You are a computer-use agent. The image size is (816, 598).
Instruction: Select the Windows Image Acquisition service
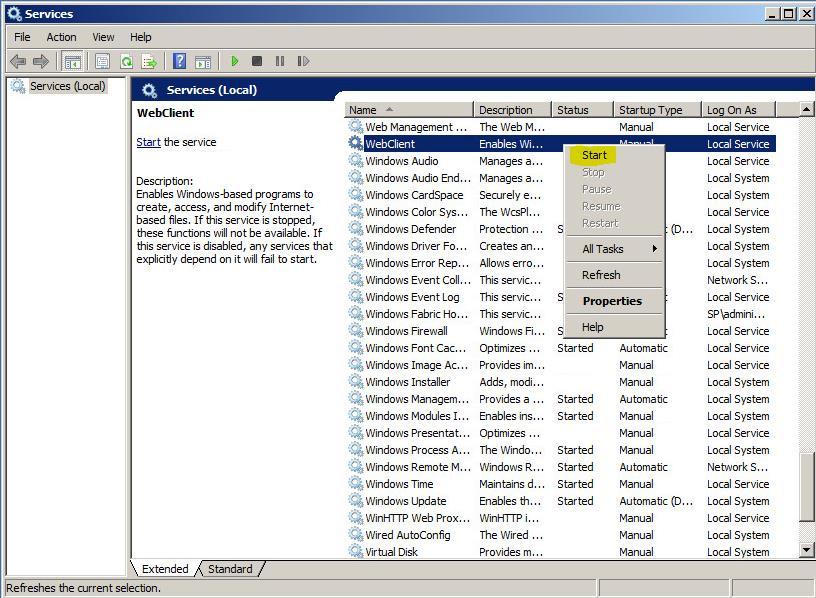point(560,365)
